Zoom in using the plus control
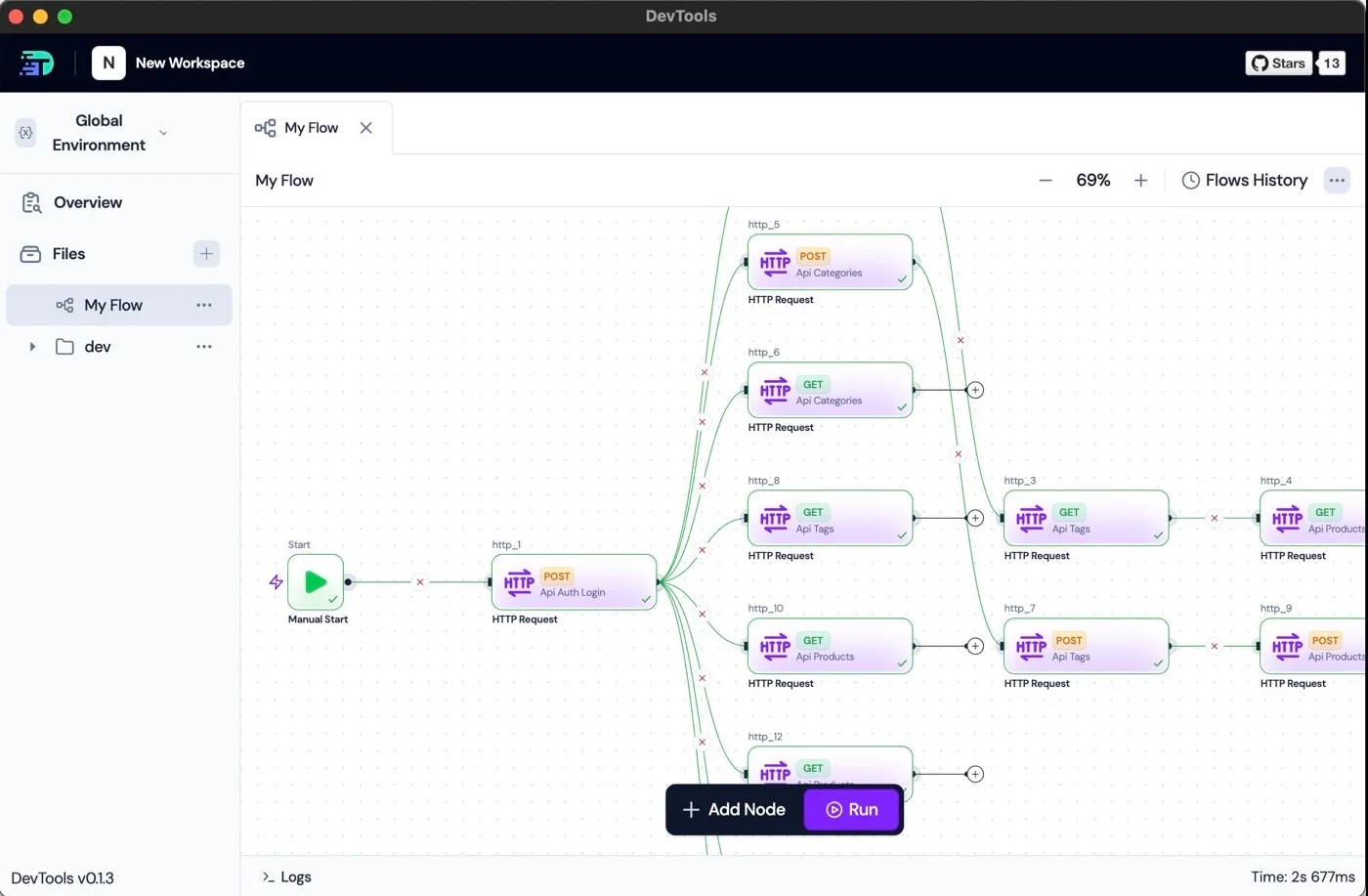This screenshot has height=896, width=1368. [x=1140, y=180]
